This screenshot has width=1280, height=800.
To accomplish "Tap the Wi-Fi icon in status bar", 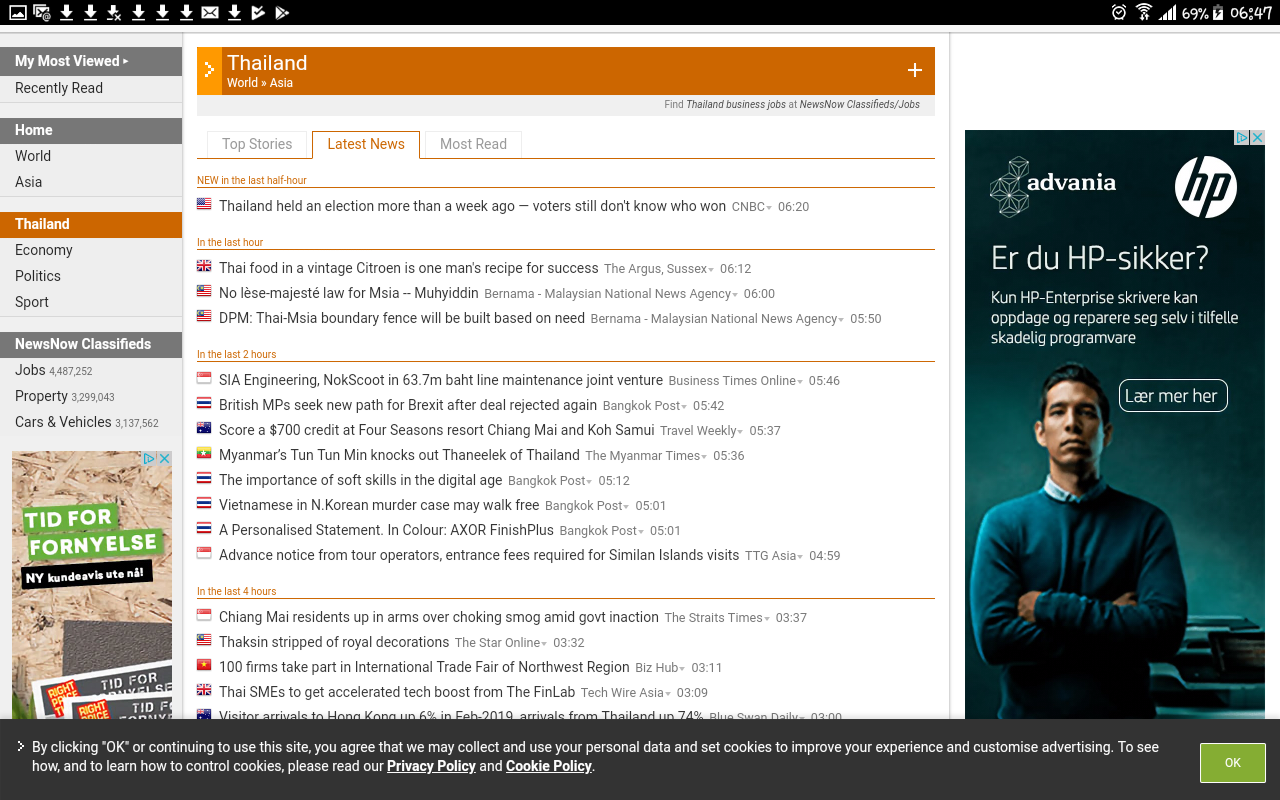I will click(1144, 12).
